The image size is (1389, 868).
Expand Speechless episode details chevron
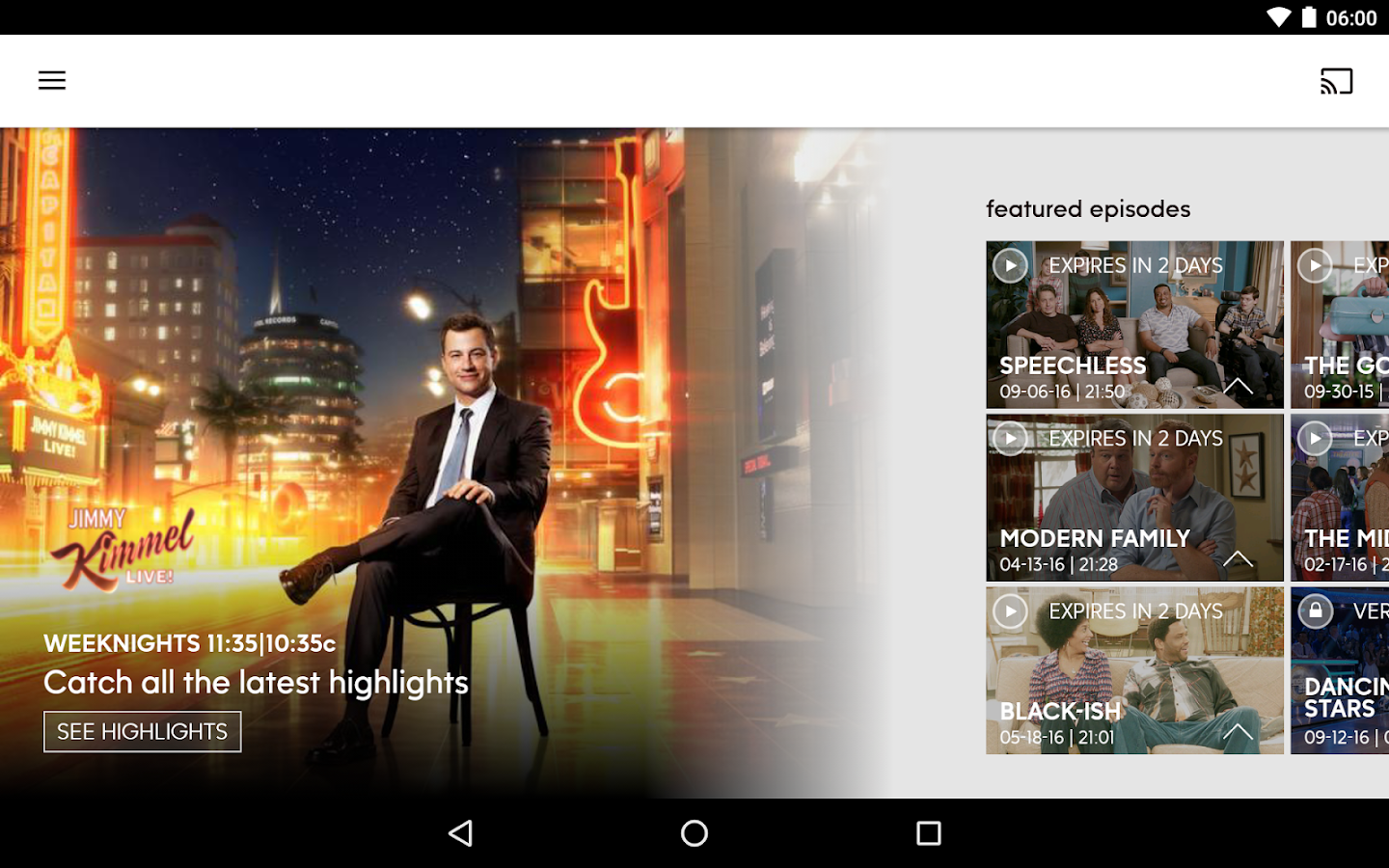coord(1238,387)
